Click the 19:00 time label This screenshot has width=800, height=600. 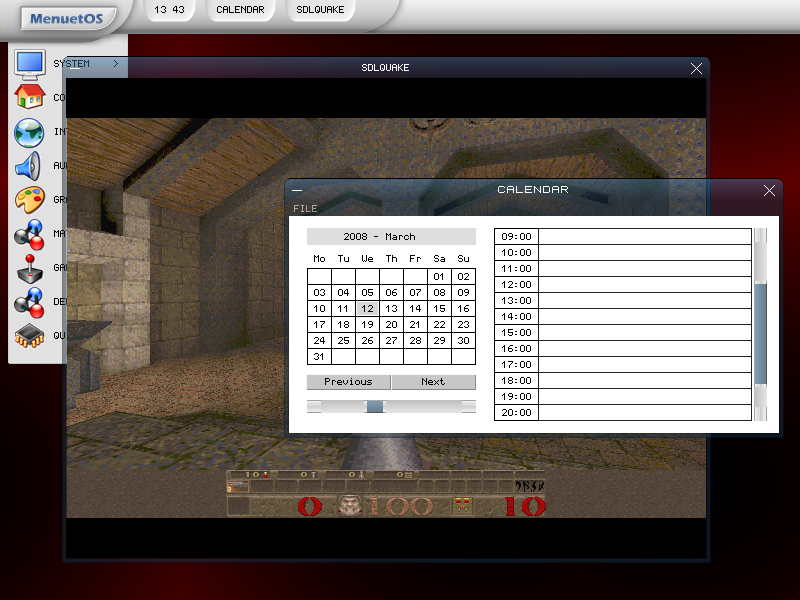[x=516, y=396]
